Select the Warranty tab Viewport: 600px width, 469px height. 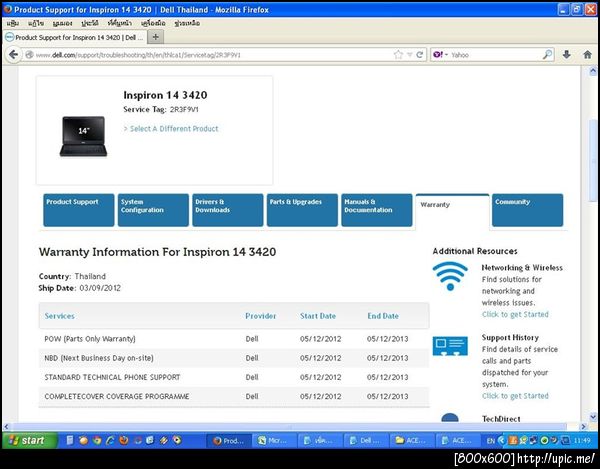(452, 212)
